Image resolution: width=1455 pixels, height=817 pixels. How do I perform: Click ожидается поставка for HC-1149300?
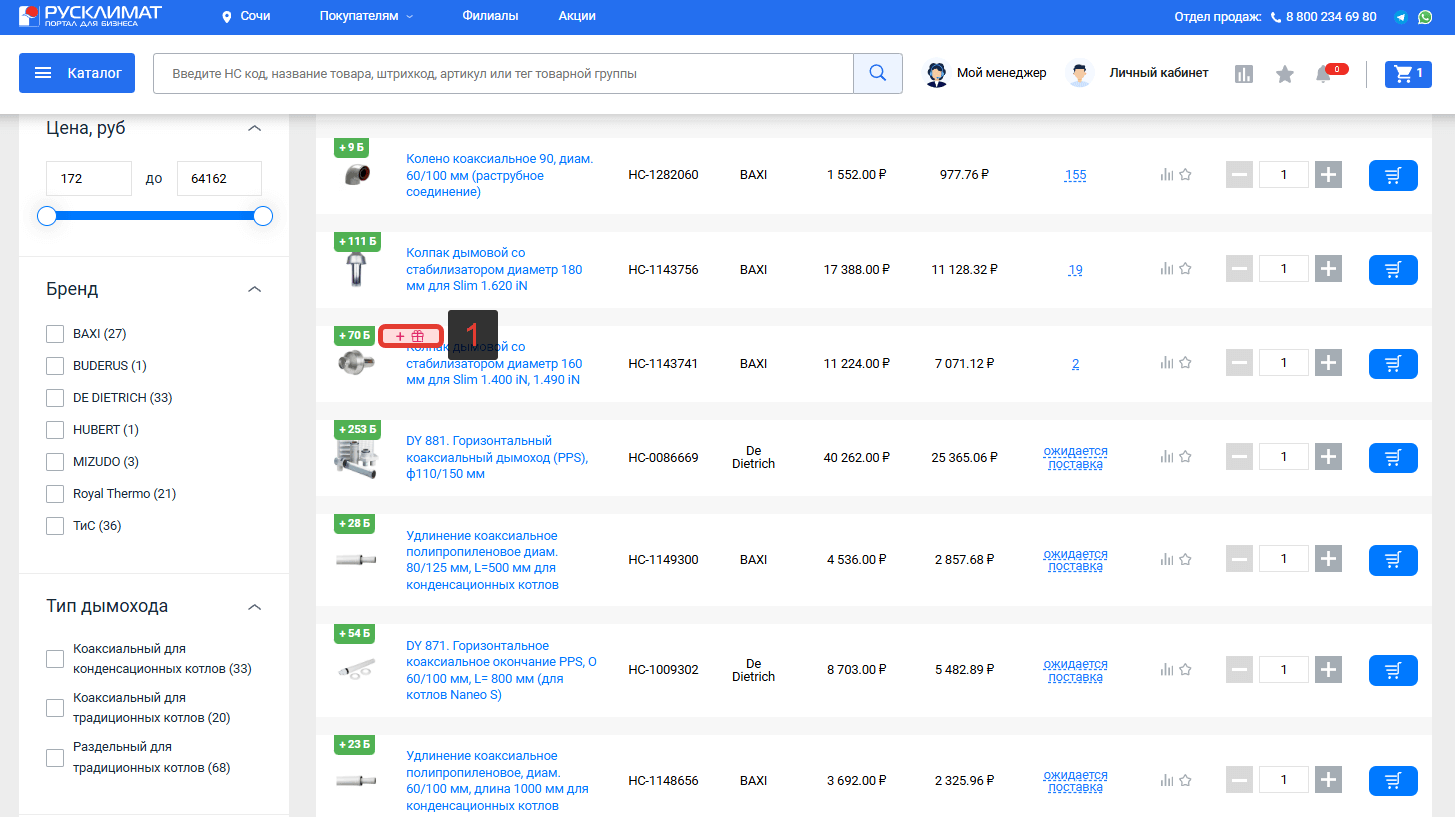click(1075, 560)
